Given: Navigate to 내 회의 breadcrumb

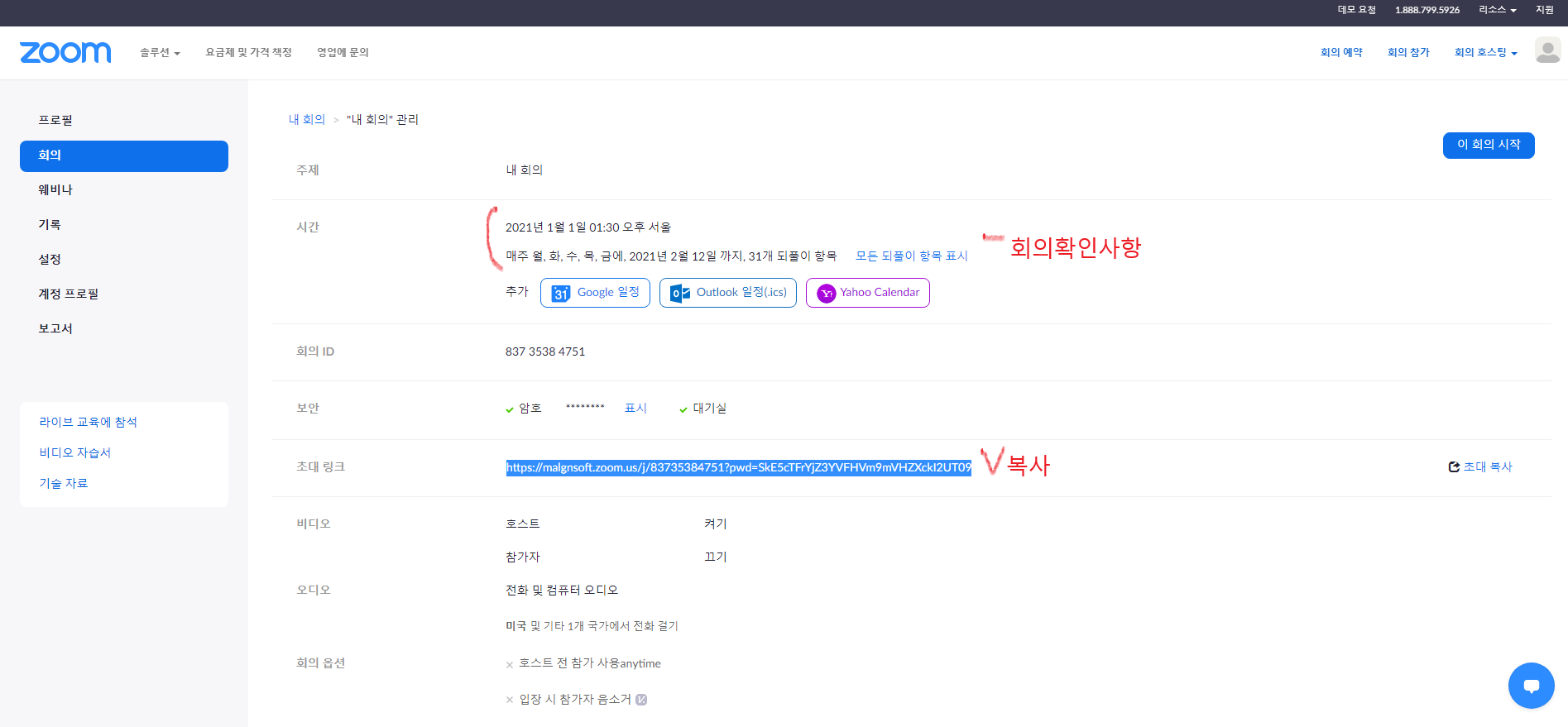Looking at the screenshot, I should [x=307, y=120].
